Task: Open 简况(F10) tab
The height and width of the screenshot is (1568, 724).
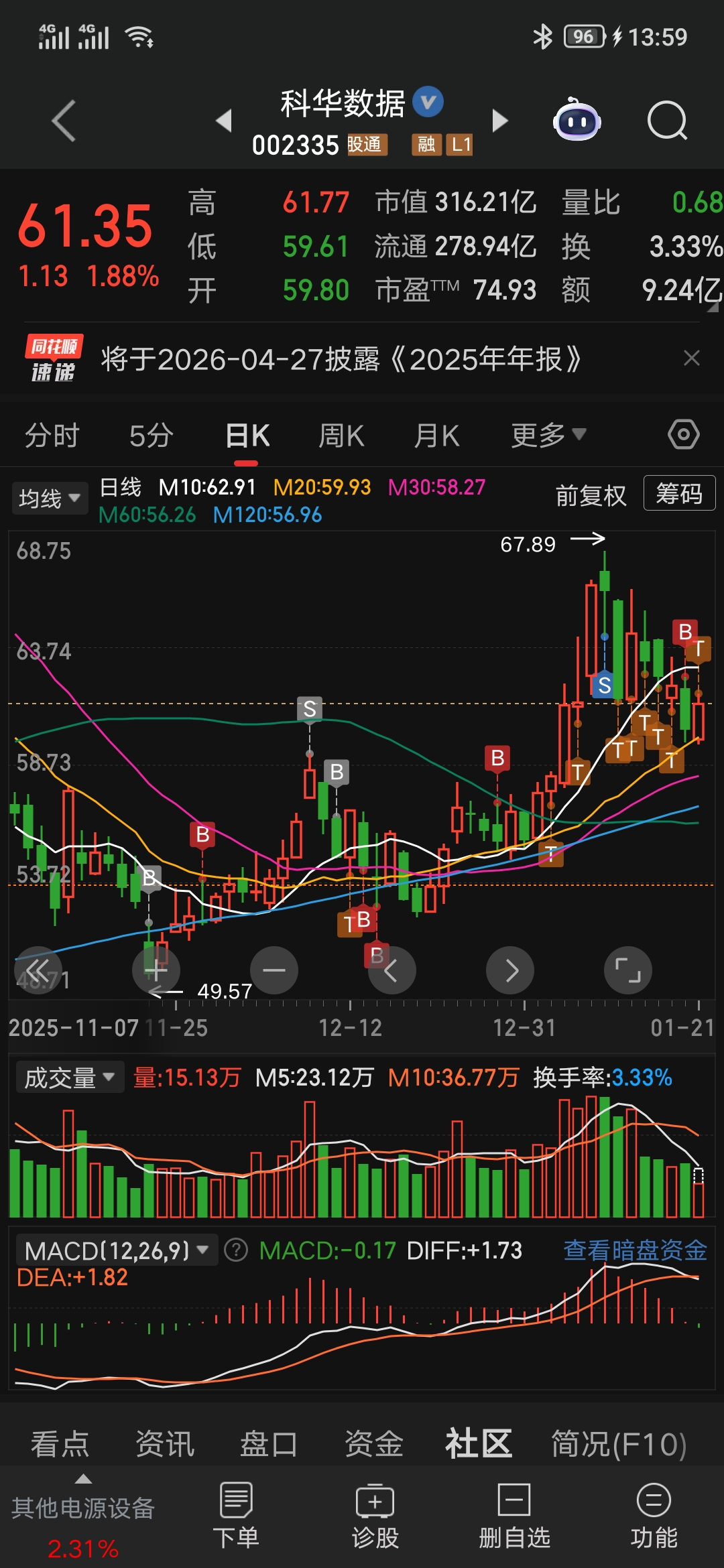Action: (x=619, y=1444)
